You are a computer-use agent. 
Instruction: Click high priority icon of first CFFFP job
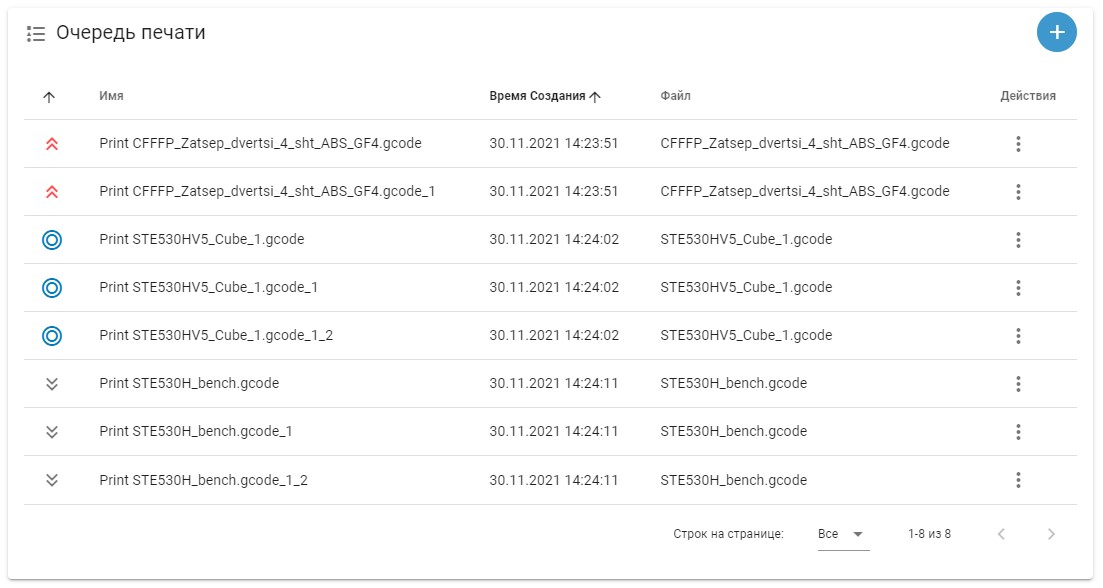52,144
